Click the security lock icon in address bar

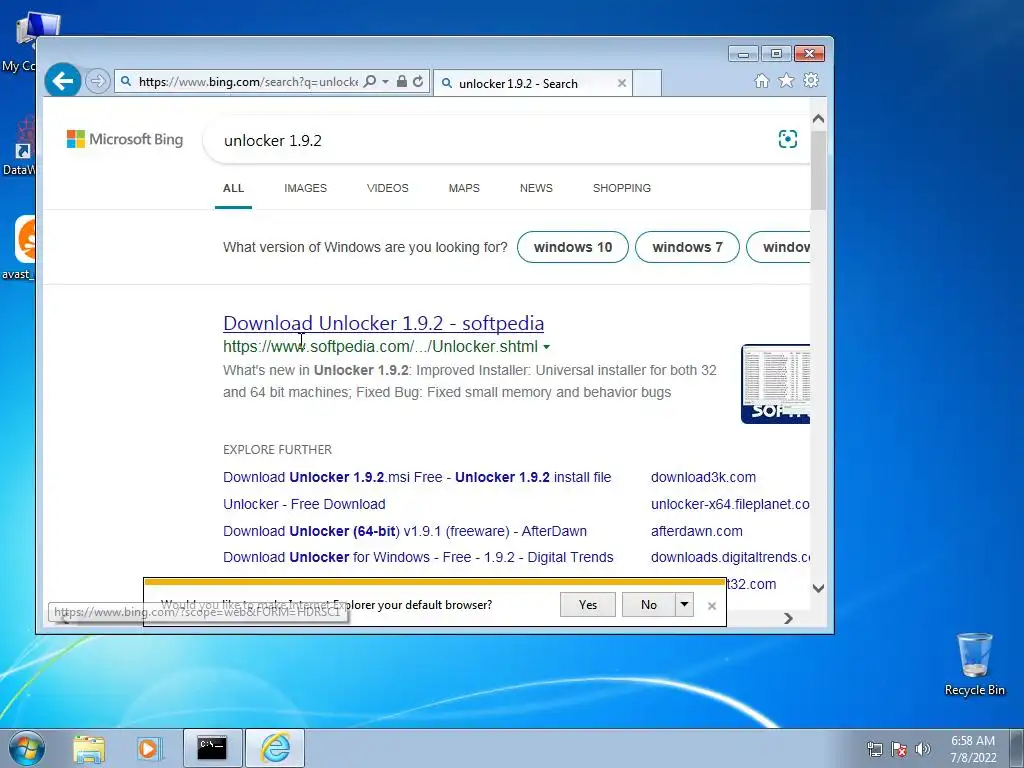pos(402,82)
